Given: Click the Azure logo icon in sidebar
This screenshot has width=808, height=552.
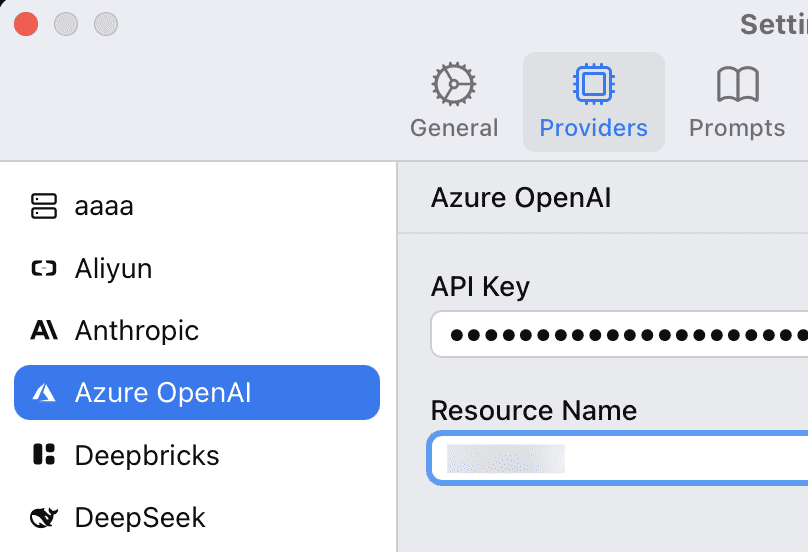Looking at the screenshot, I should 44,393.
